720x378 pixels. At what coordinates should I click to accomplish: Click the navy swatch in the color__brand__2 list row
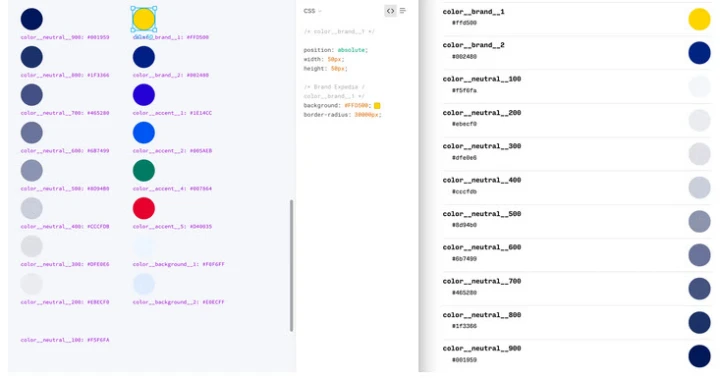(699, 53)
